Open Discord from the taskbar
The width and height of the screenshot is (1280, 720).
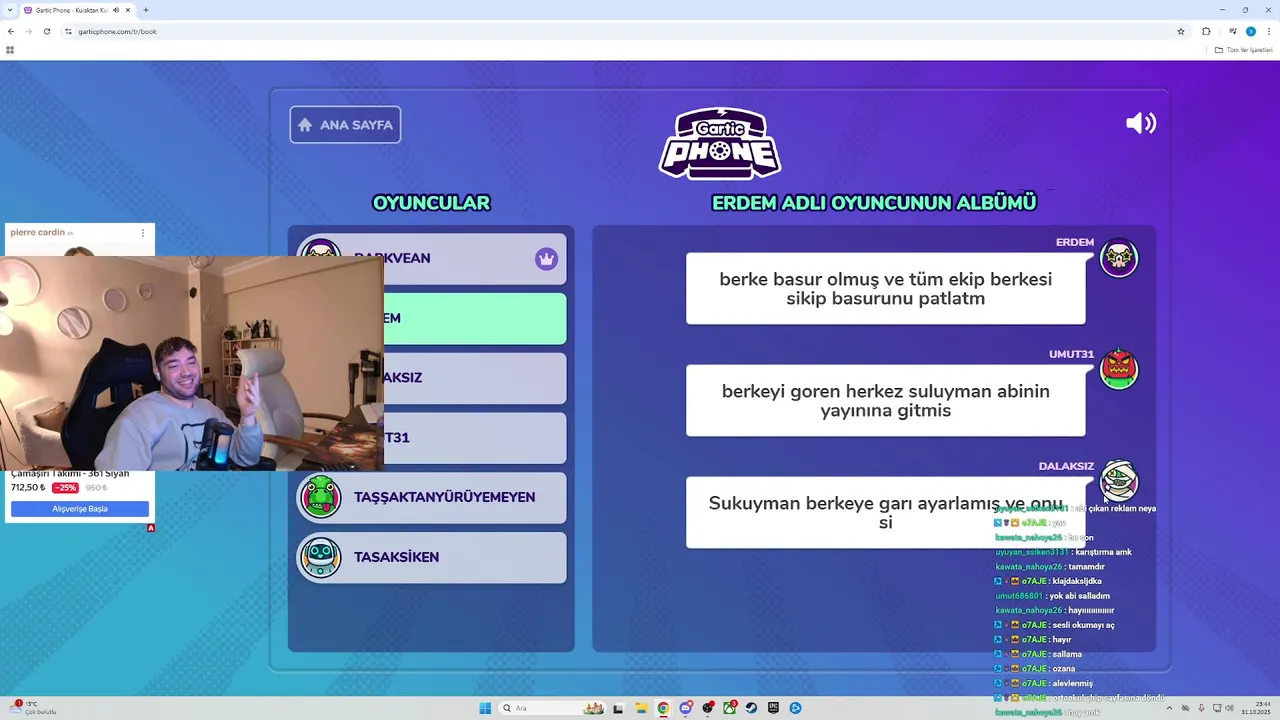686,708
